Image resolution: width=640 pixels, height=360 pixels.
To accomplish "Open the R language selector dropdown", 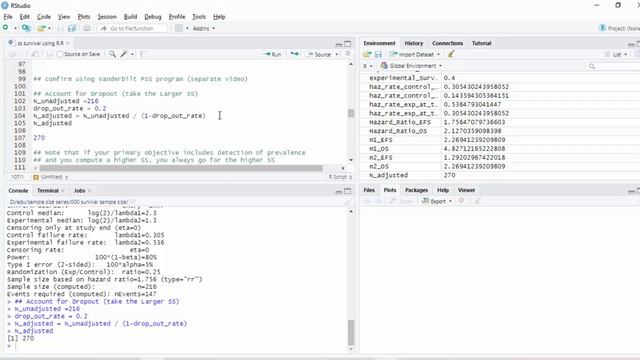I will [x=367, y=66].
